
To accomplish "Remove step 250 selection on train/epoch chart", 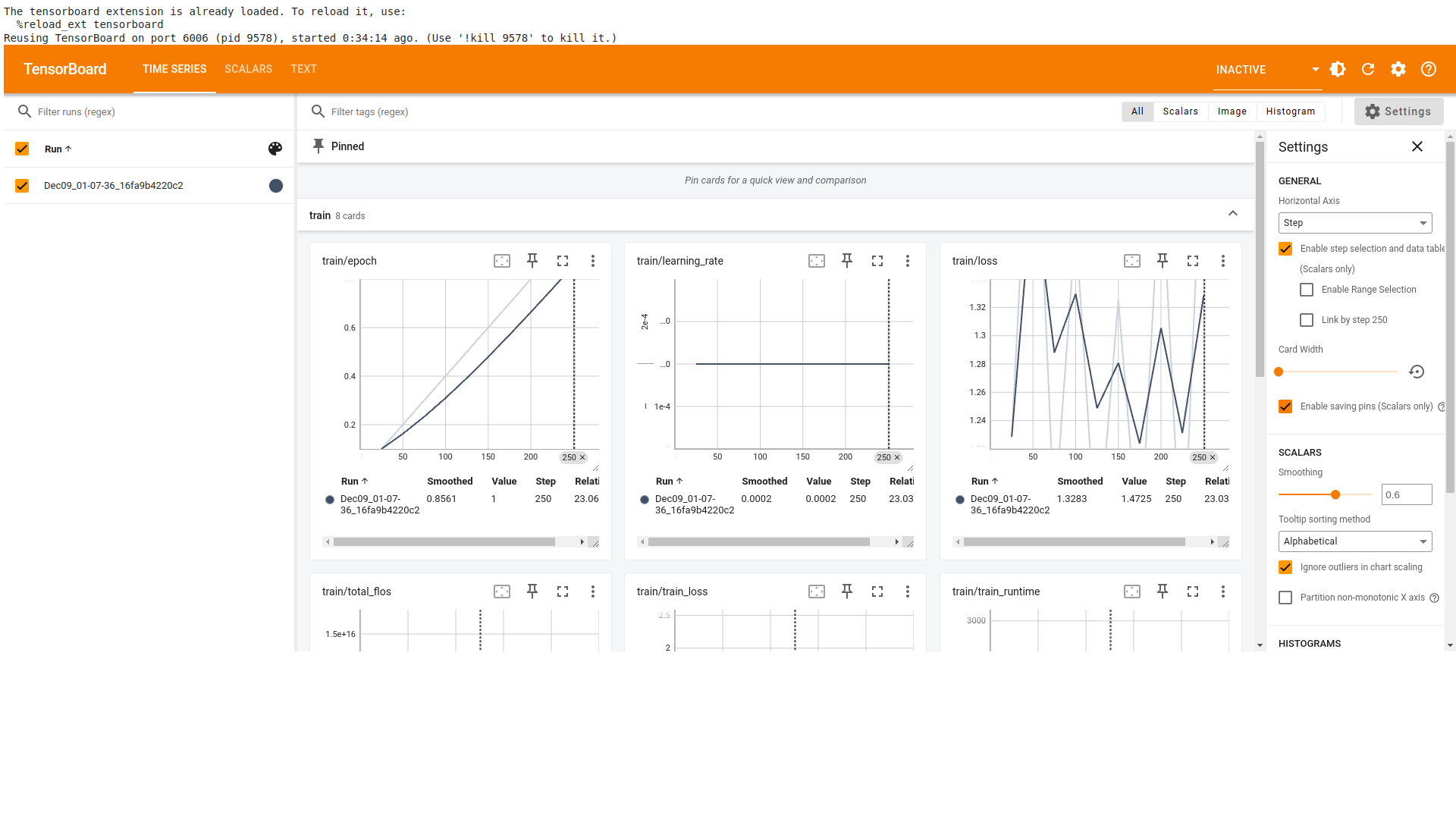I will click(x=582, y=457).
